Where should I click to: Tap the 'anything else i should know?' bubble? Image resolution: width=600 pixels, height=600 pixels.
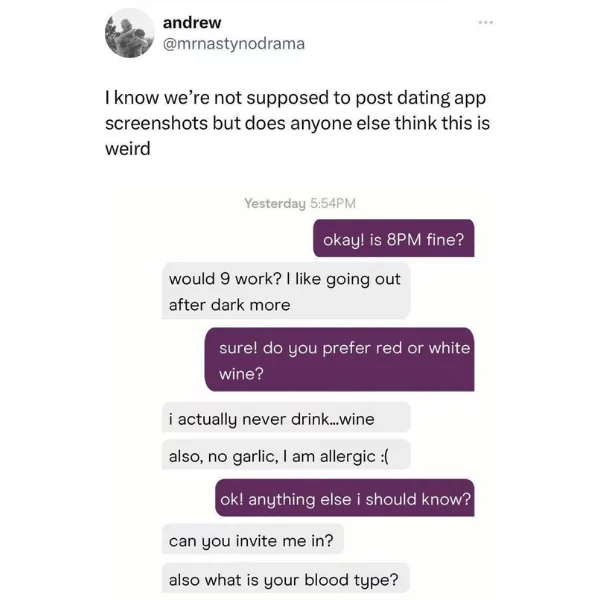point(345,498)
